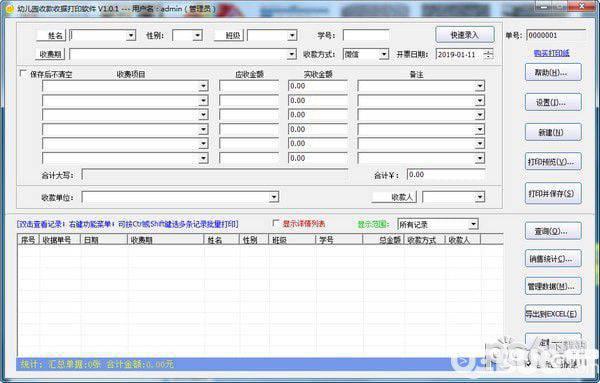Click the 帮助(H) button
The width and height of the screenshot is (600, 383).
(x=553, y=72)
